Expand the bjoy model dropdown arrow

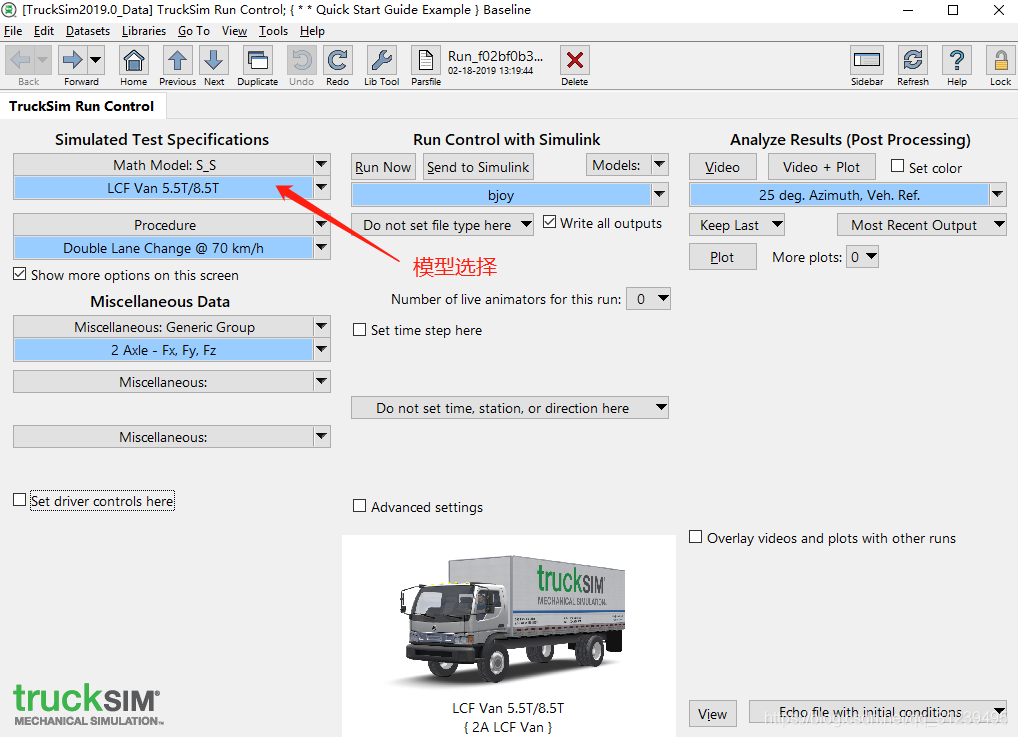[x=660, y=195]
